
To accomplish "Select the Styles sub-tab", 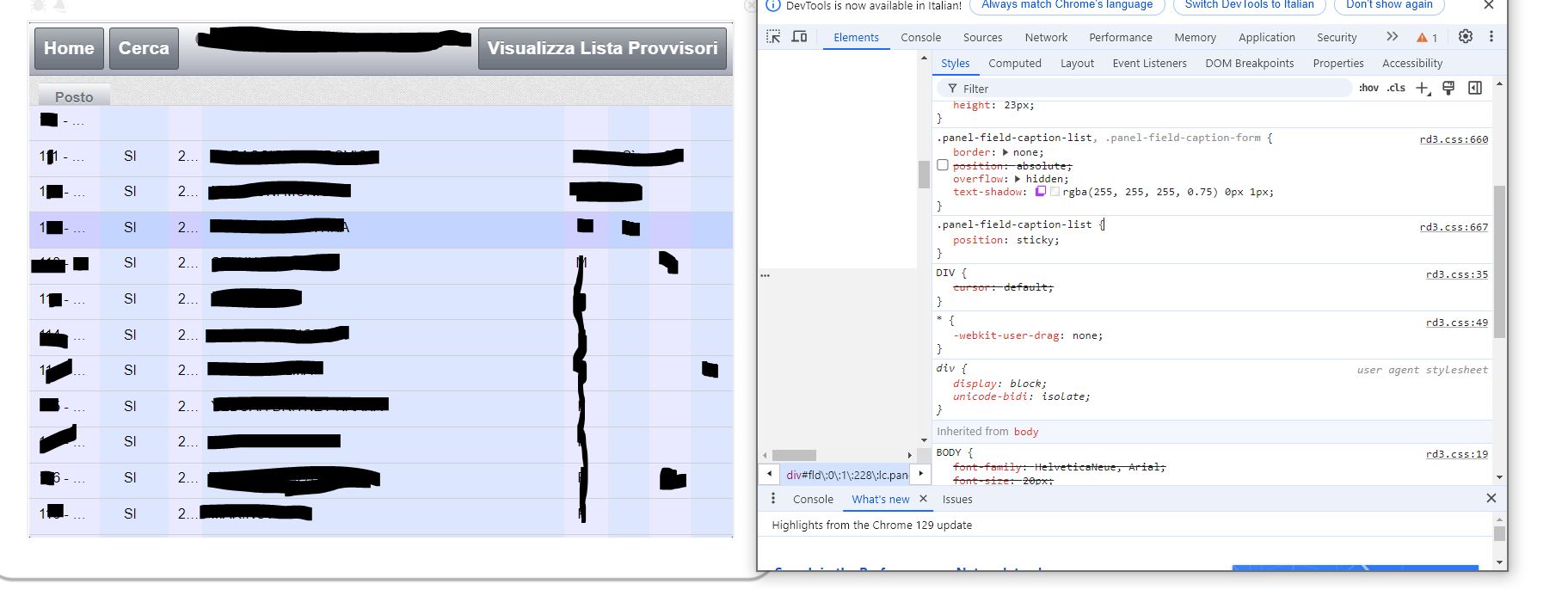I will tap(955, 63).
